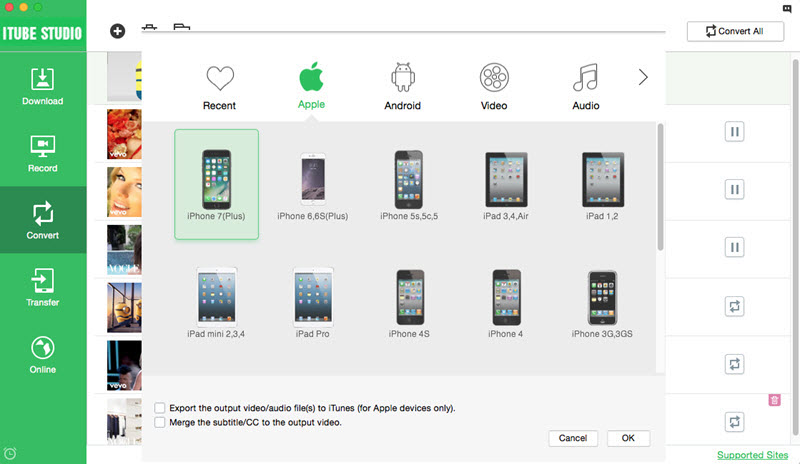The width and height of the screenshot is (800, 464).
Task: Open the dark blue Vevo video thumbnail
Action: (124, 365)
